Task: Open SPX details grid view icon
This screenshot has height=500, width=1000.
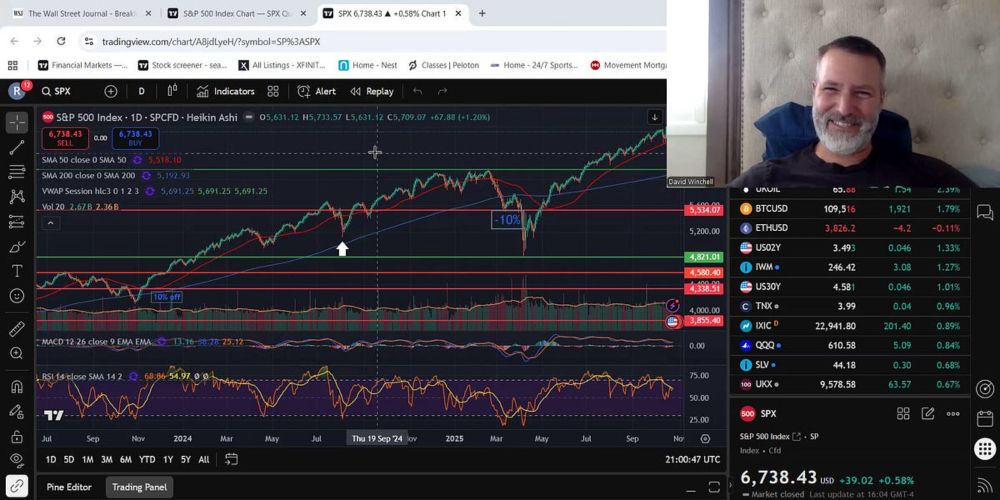Action: click(x=903, y=414)
